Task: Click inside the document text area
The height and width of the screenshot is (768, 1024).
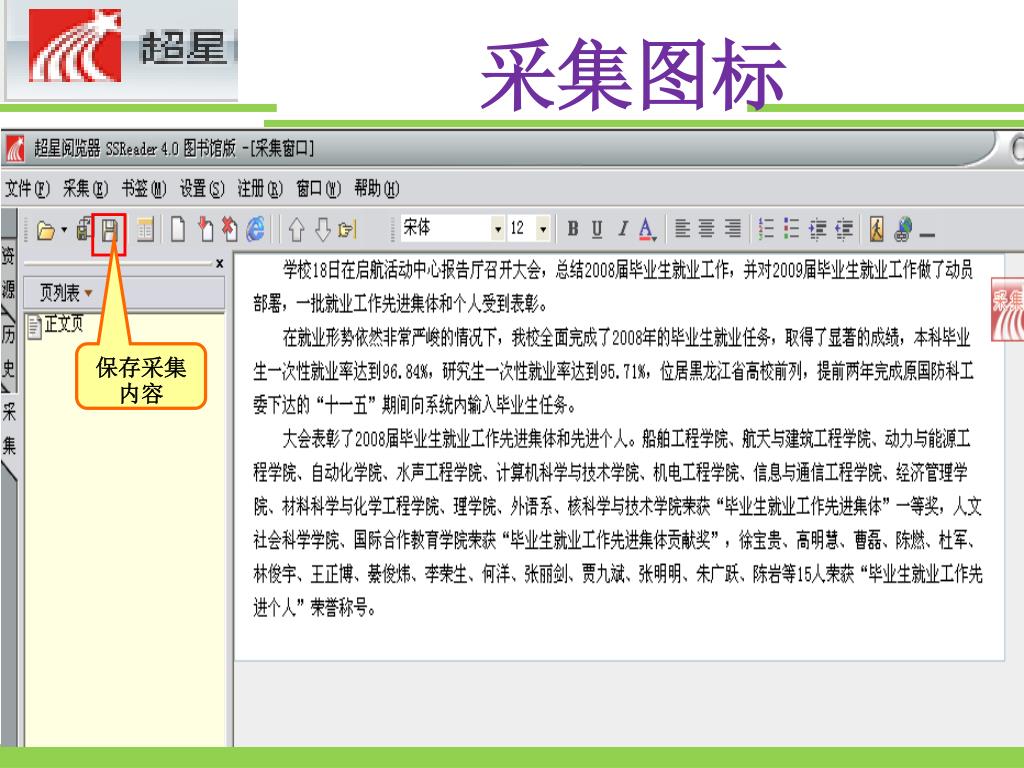Action: pyautogui.click(x=618, y=456)
